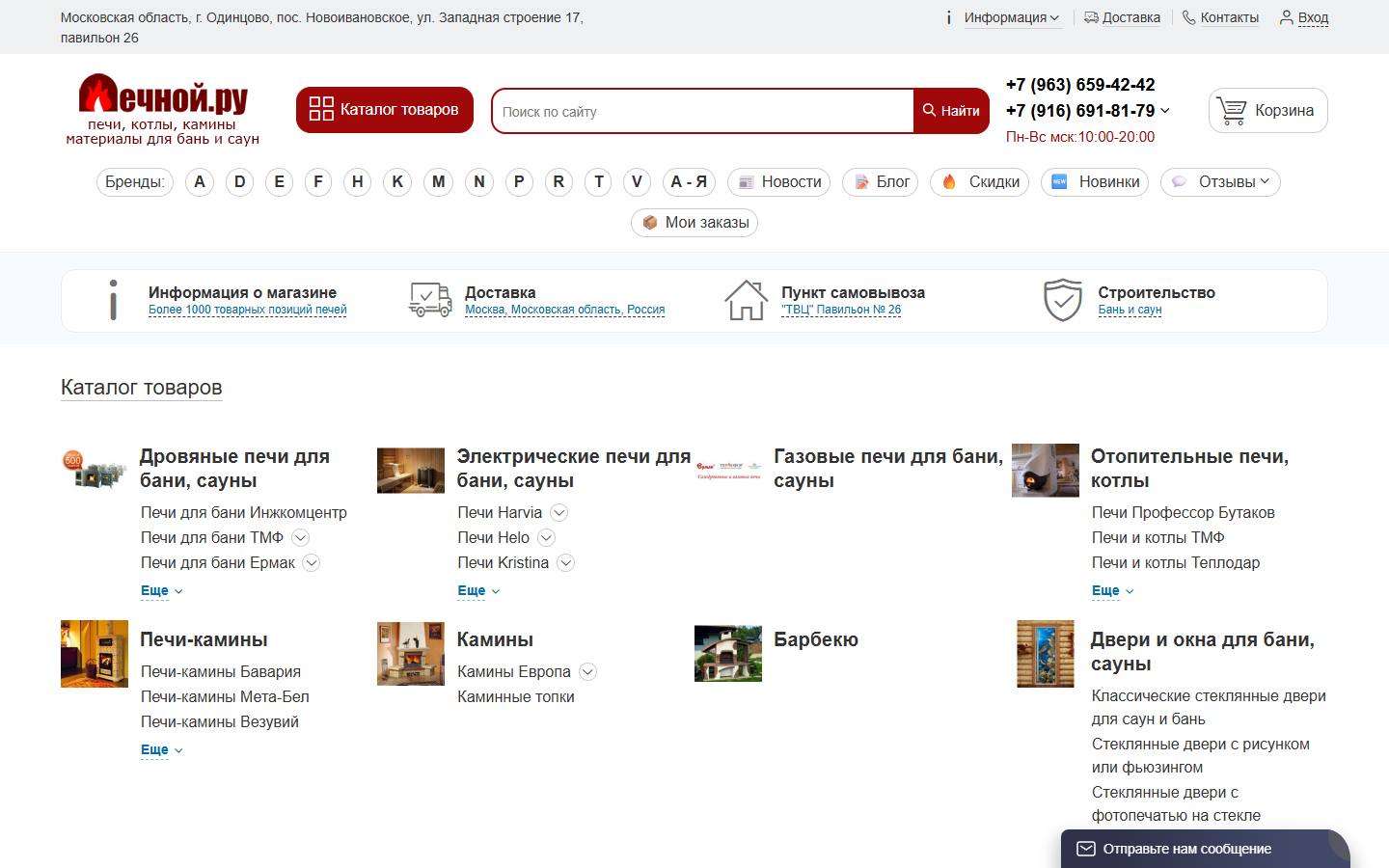Expand the phone numbers dropdown arrow
This screenshot has height=868, width=1389.
click(x=1164, y=111)
